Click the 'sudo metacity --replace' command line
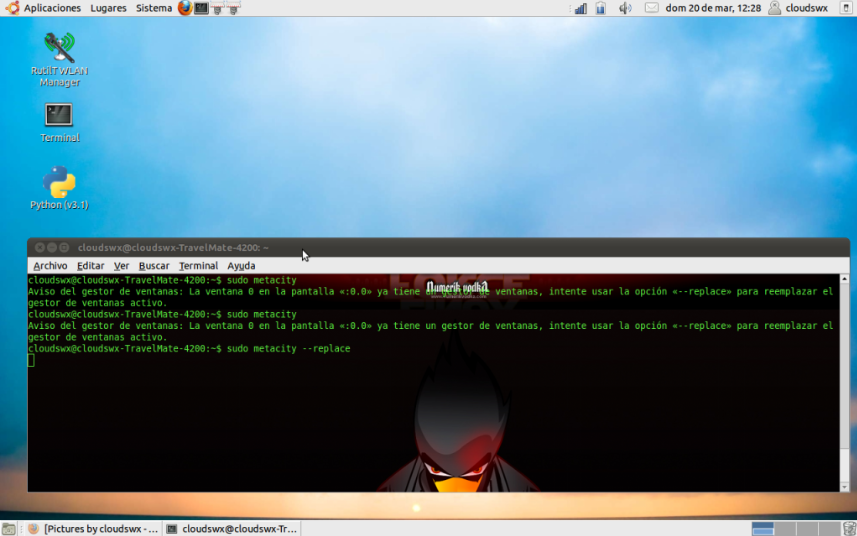This screenshot has height=536, width=857. coord(189,349)
